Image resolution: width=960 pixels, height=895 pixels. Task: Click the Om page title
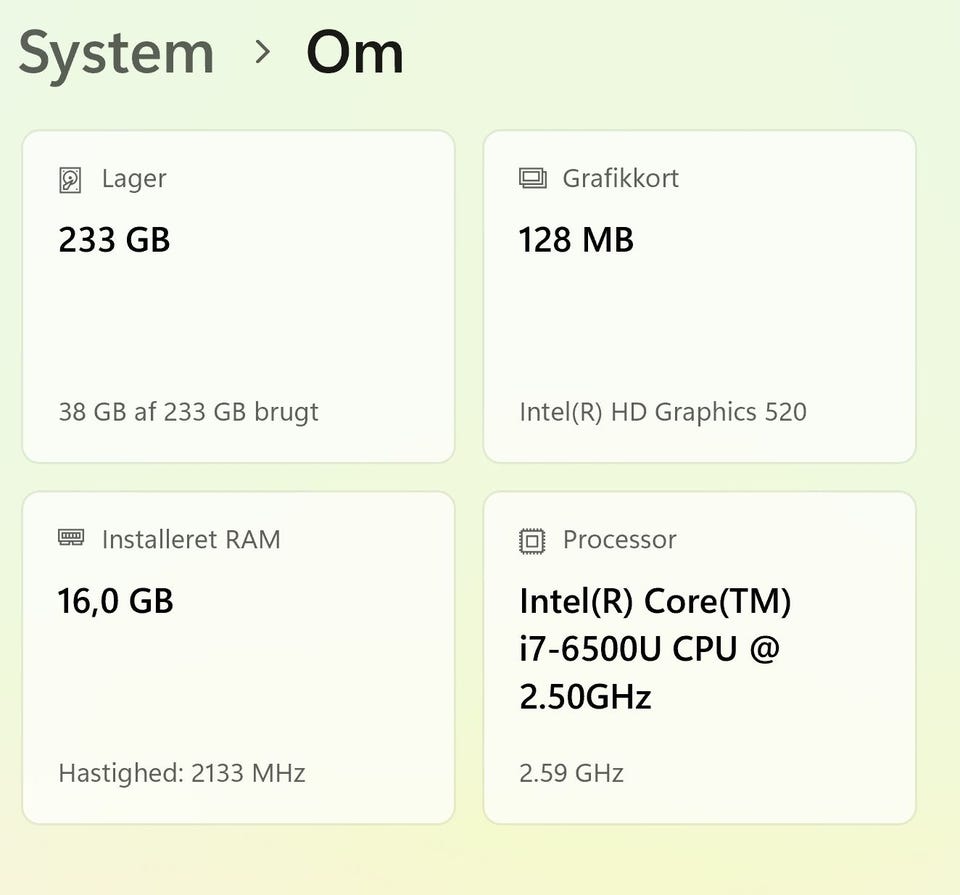click(x=355, y=52)
